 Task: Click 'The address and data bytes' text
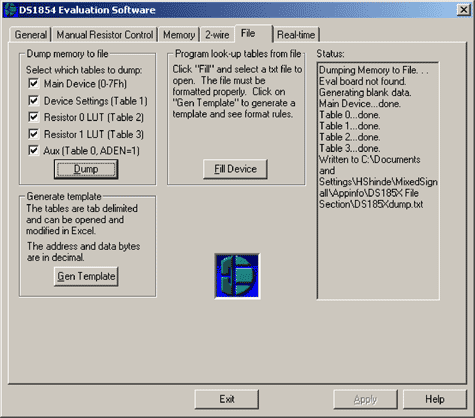click(84, 246)
